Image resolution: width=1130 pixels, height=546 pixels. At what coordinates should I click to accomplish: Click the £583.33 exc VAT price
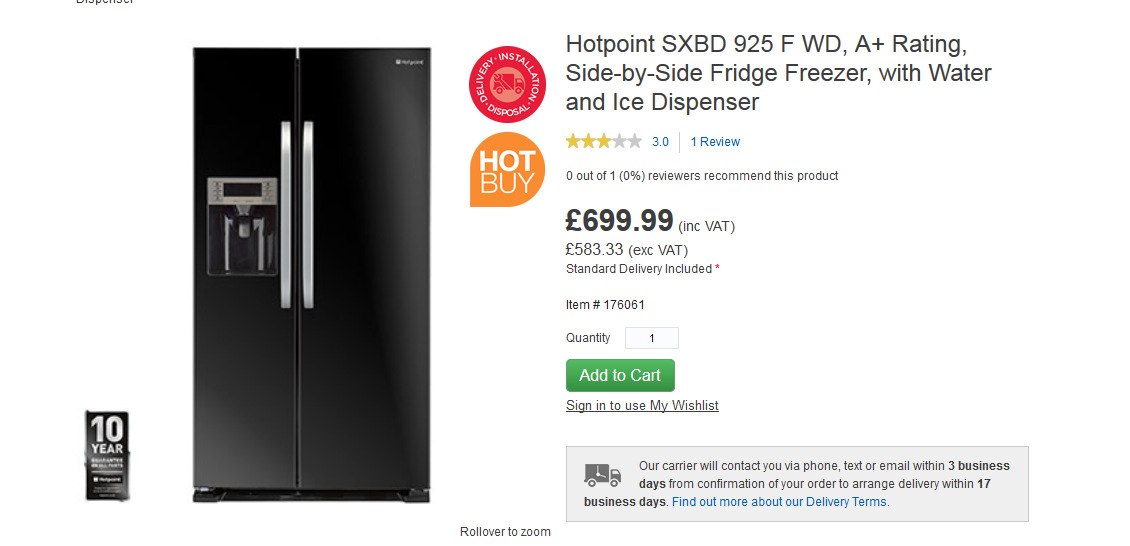click(x=627, y=250)
